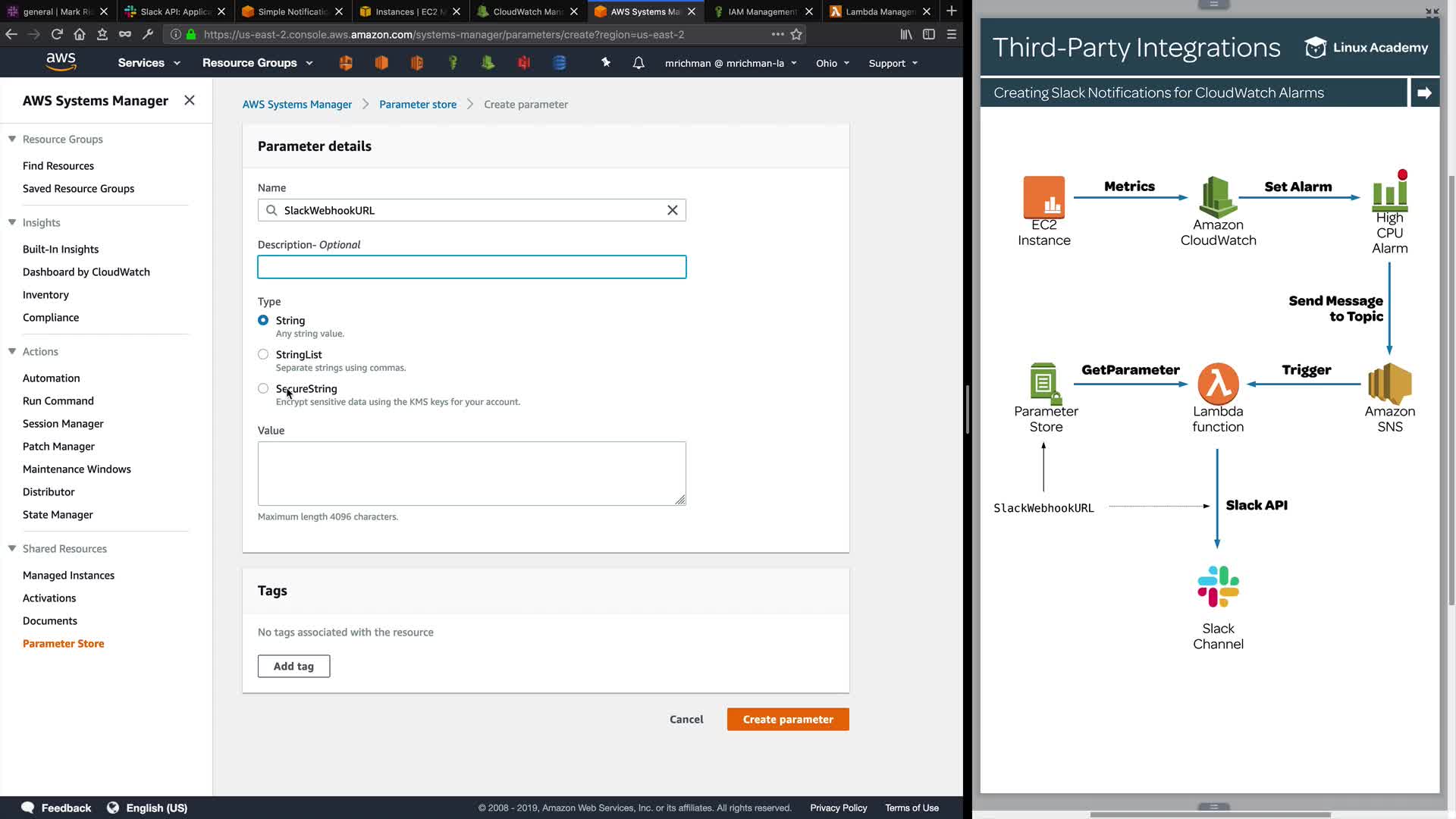Click into the Value text area
The height and width of the screenshot is (819, 1456).
pyautogui.click(x=471, y=473)
